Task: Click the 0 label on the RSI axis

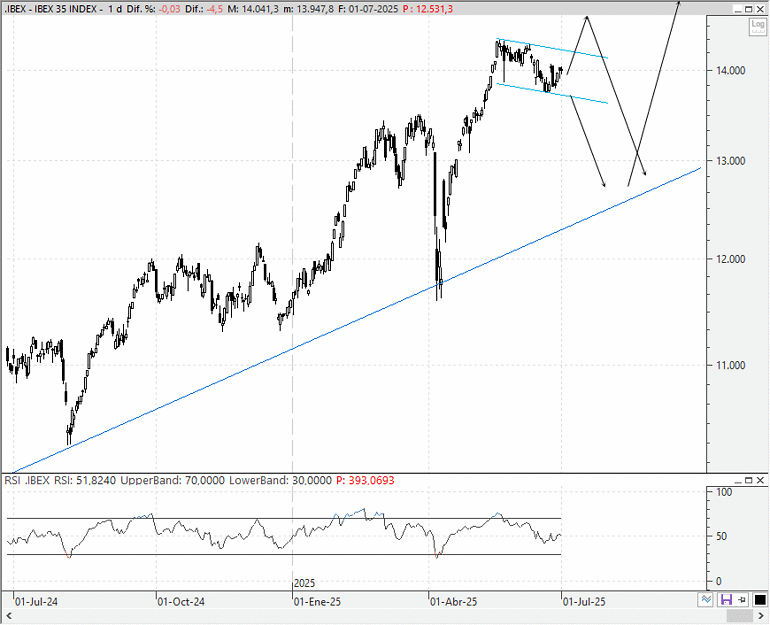Action: pos(719,581)
